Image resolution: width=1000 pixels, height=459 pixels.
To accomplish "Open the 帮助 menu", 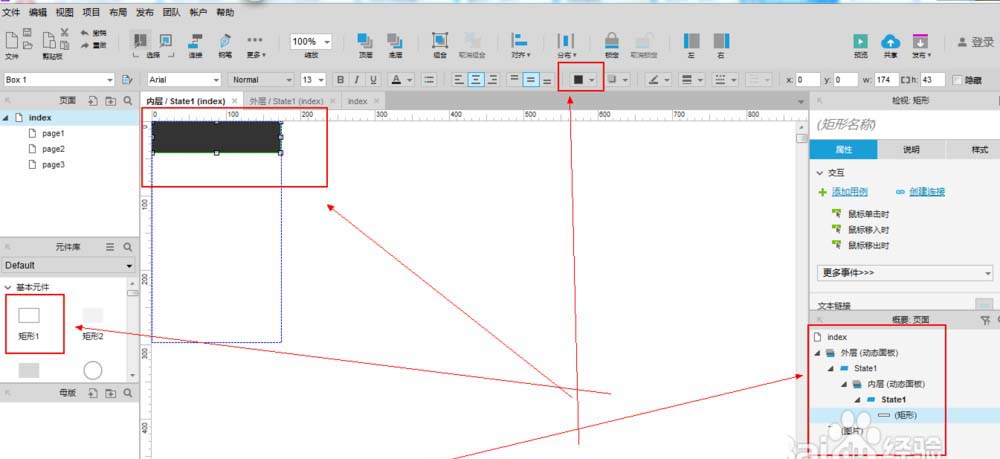I will (224, 12).
